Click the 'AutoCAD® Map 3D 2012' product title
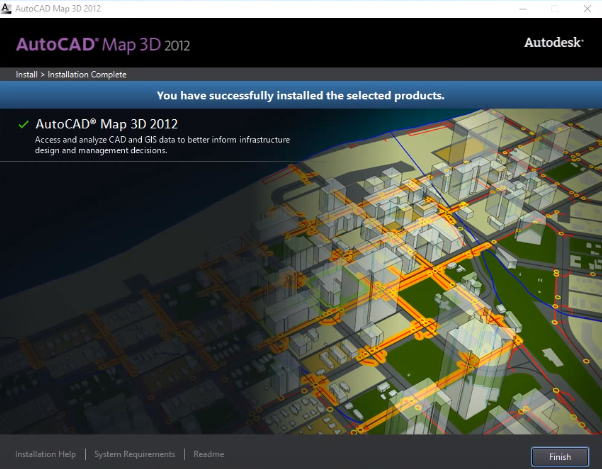This screenshot has height=469, width=602. click(106, 124)
